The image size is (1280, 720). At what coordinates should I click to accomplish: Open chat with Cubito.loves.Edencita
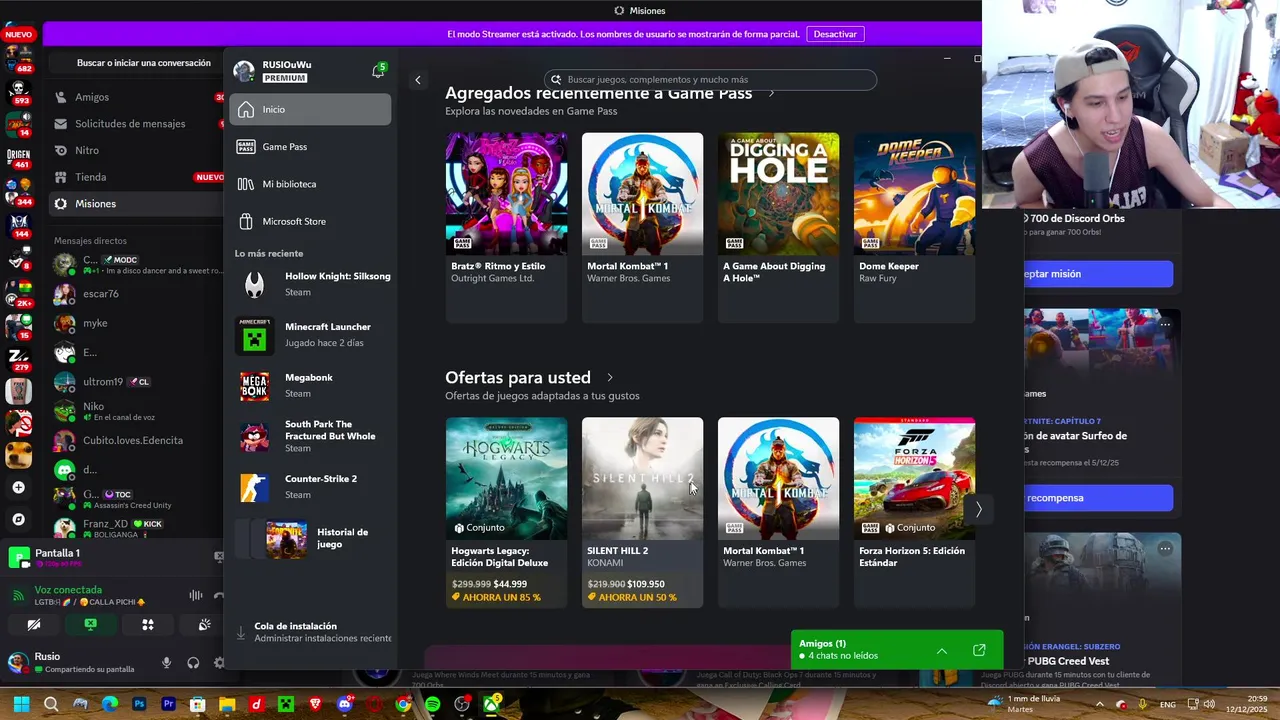pos(137,440)
